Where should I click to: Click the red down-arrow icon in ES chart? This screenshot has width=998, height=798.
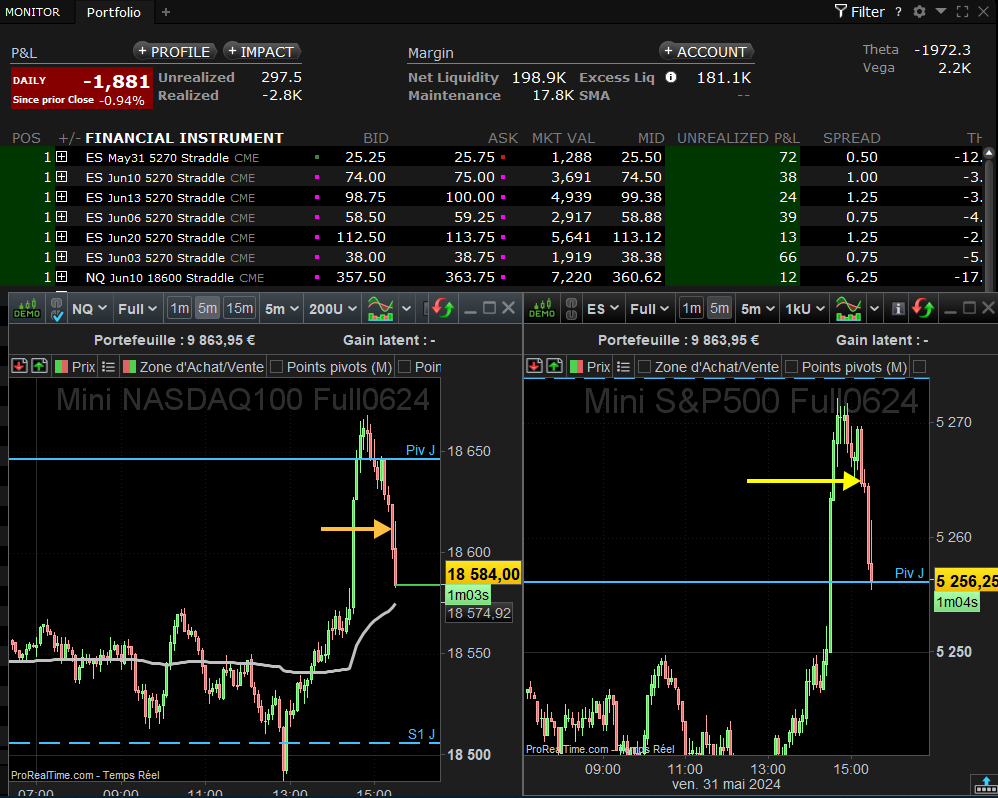coord(535,367)
